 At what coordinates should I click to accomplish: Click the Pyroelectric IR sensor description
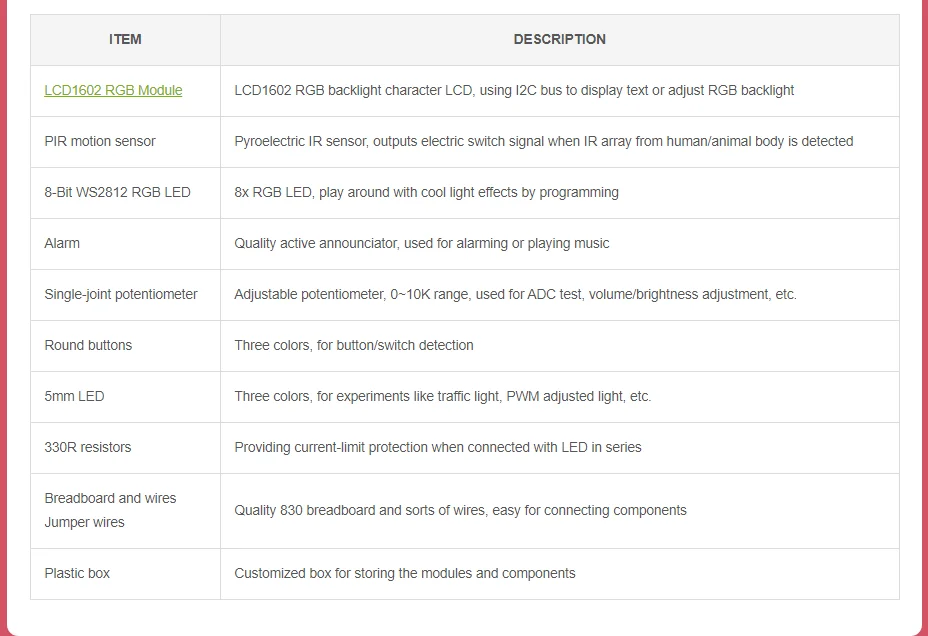pos(543,141)
